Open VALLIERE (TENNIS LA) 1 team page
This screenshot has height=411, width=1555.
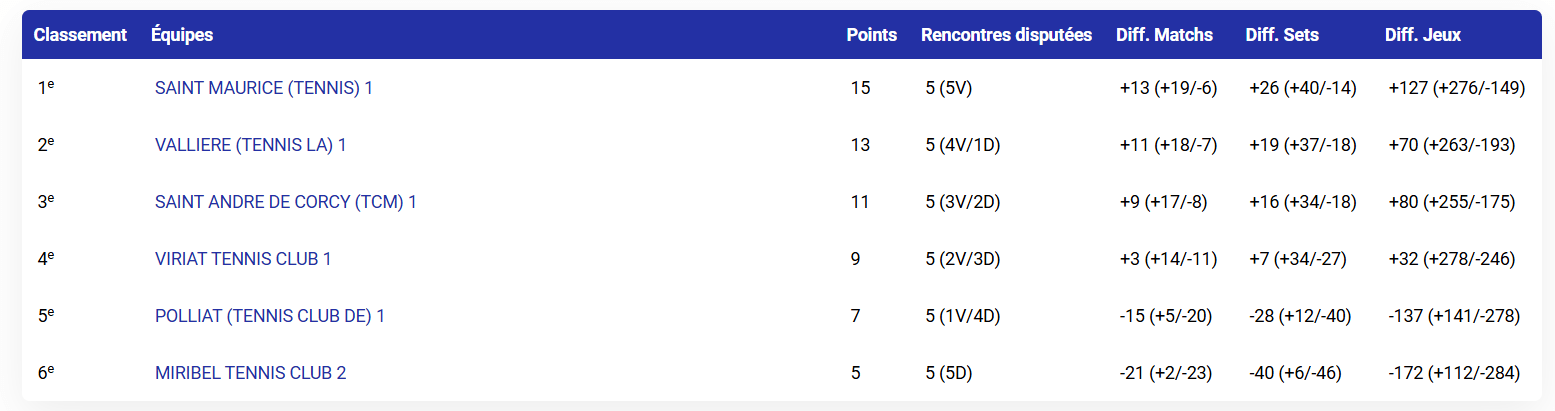tap(250, 145)
